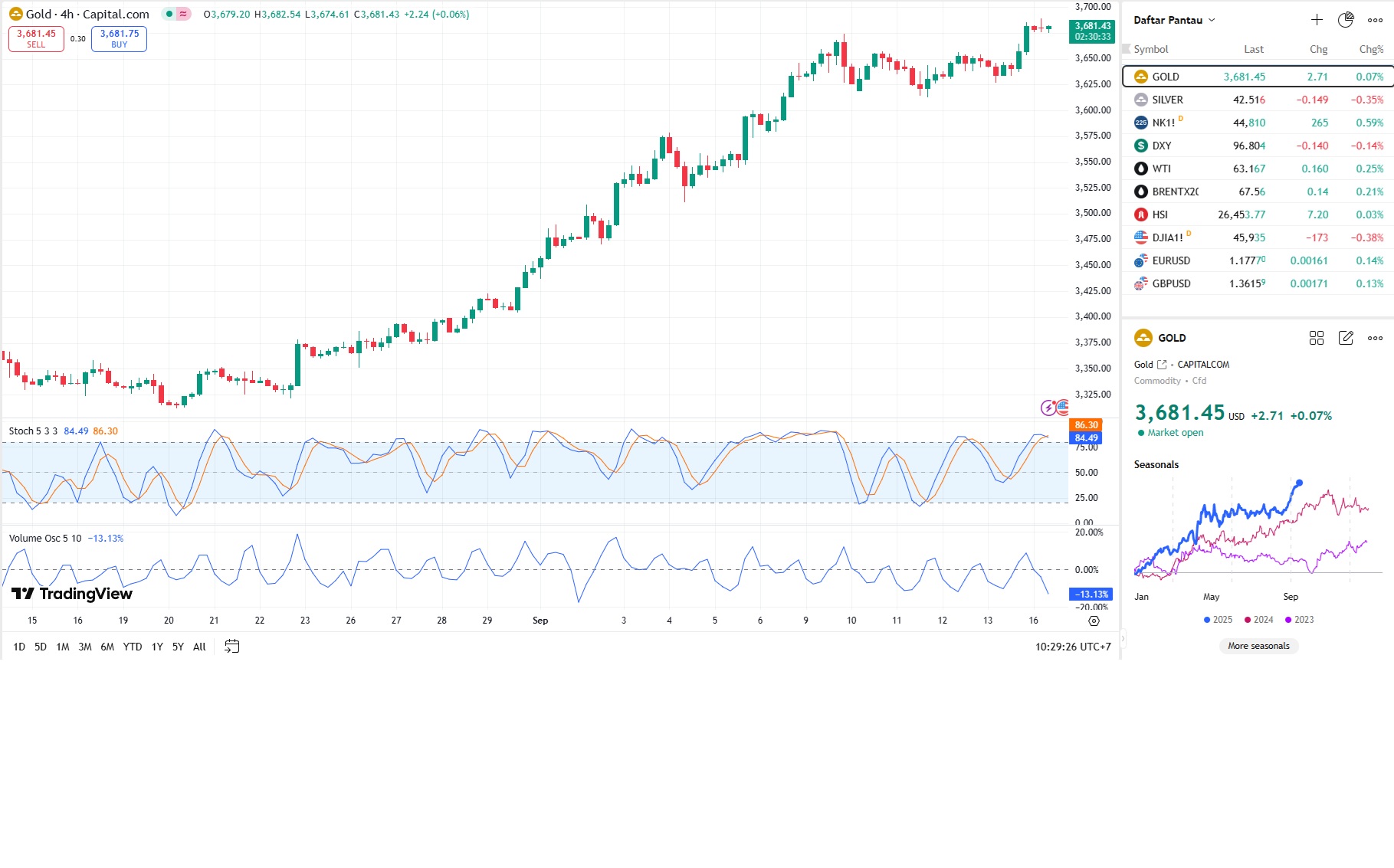Click the lightning event icon on chart

(x=1048, y=408)
